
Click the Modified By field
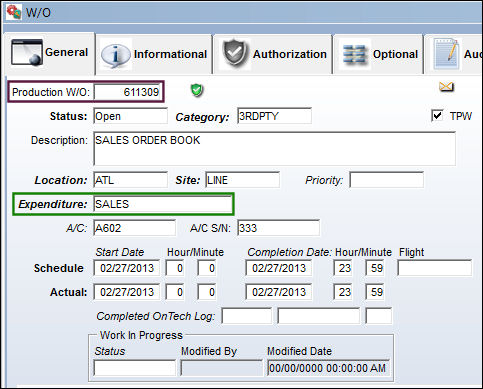point(221,368)
